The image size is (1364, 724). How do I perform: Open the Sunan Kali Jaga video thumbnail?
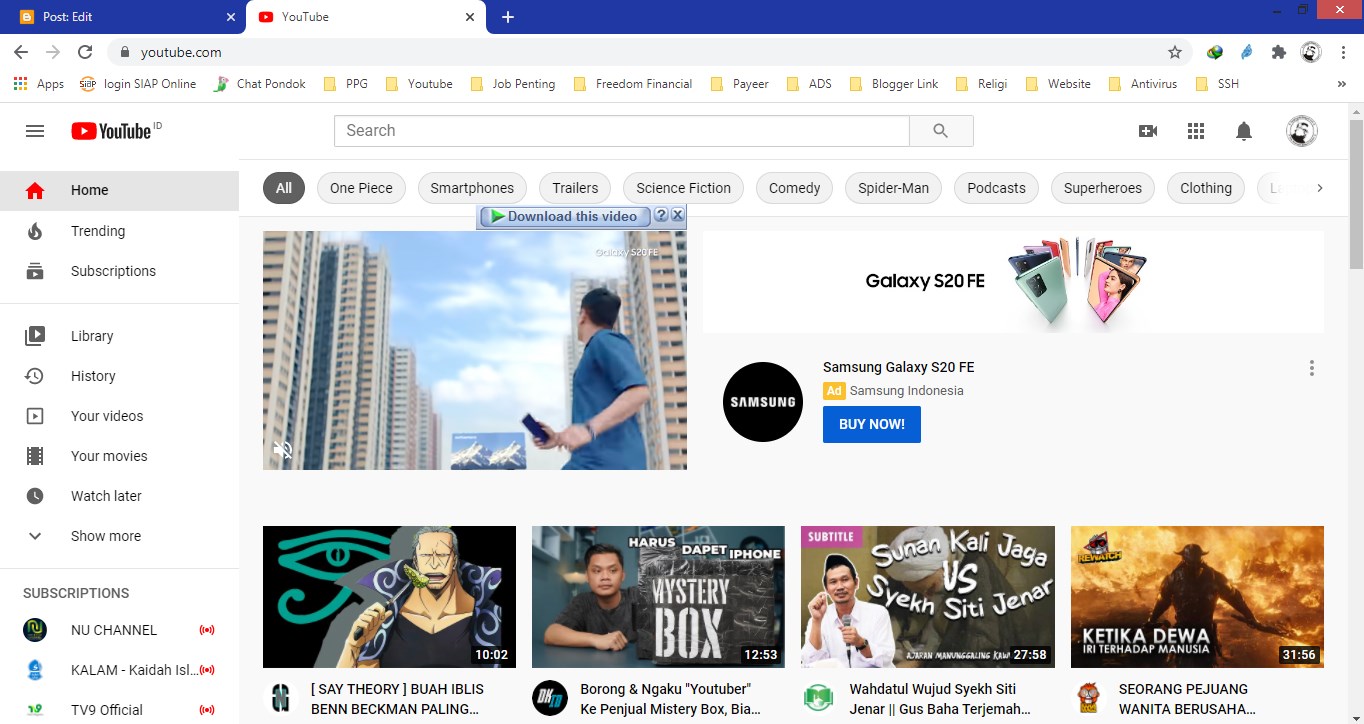coord(928,597)
